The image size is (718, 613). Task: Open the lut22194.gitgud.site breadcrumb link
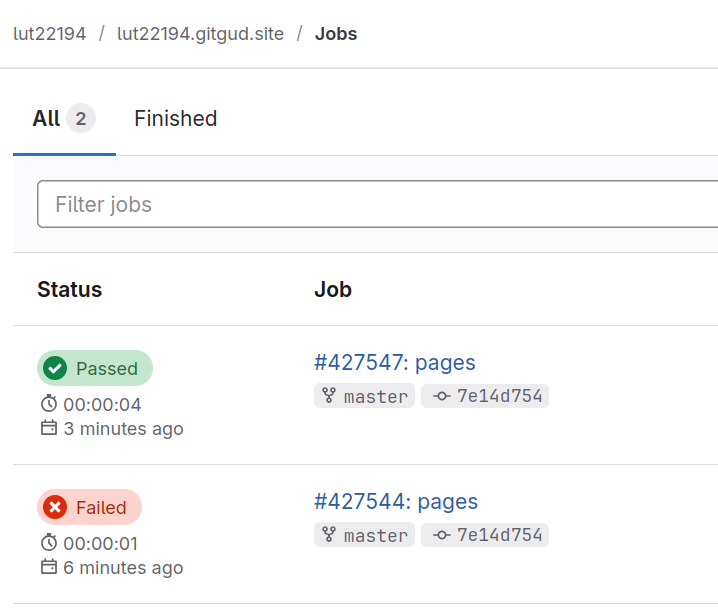[x=200, y=34]
